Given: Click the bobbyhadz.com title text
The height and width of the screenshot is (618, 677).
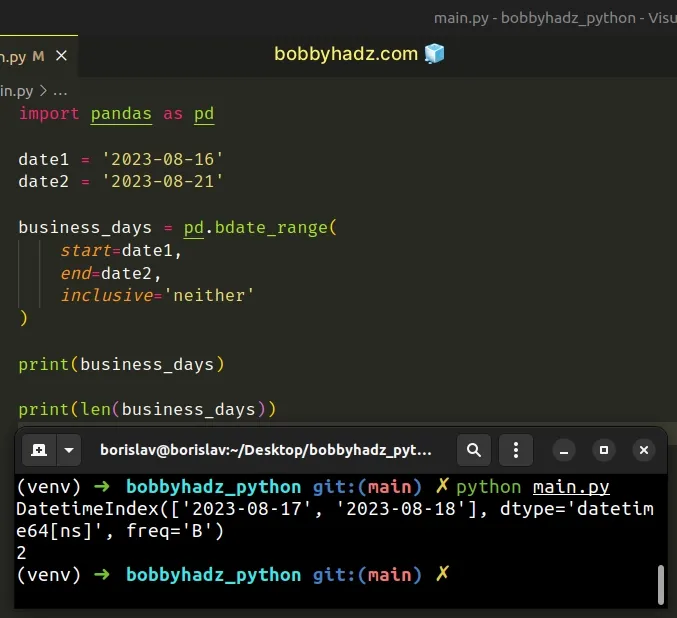Looking at the screenshot, I should (x=346, y=54).
